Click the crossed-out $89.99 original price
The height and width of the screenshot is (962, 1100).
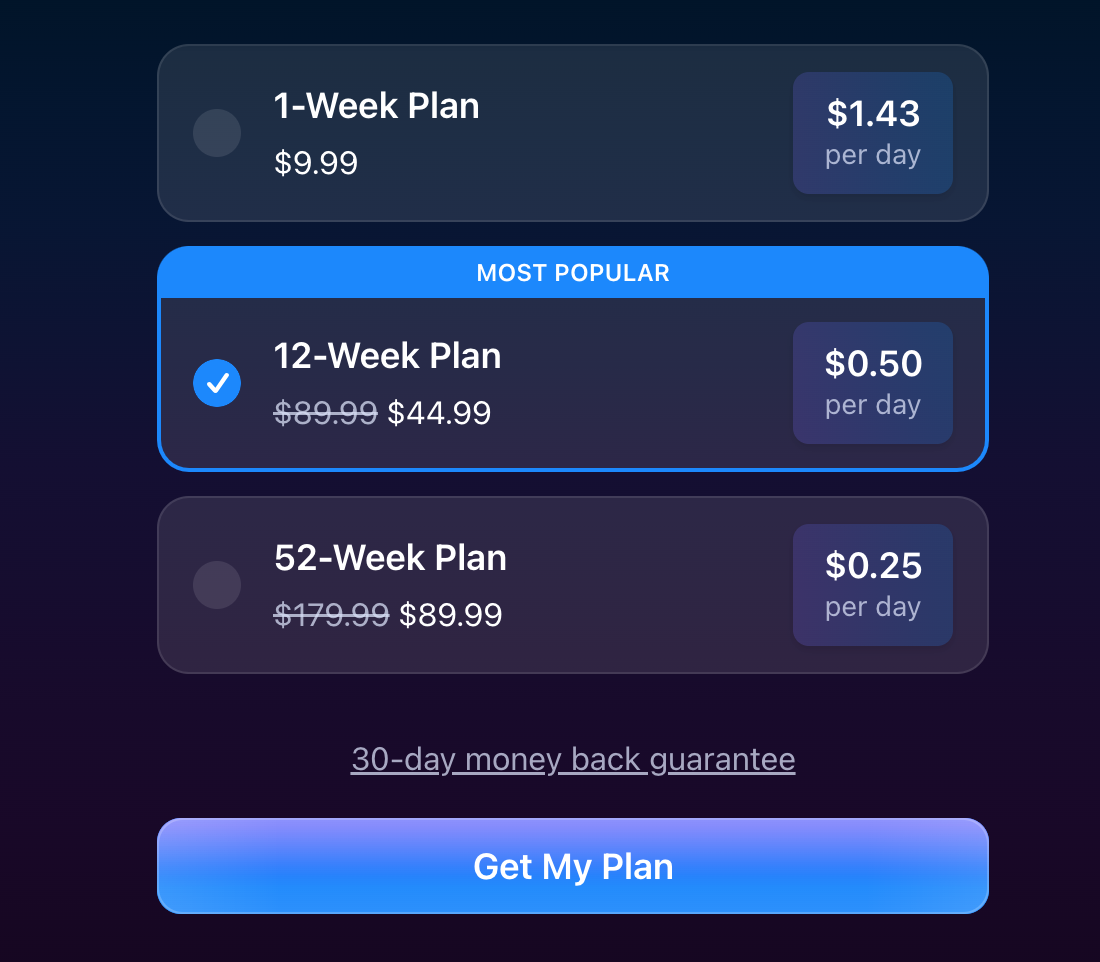tap(326, 413)
